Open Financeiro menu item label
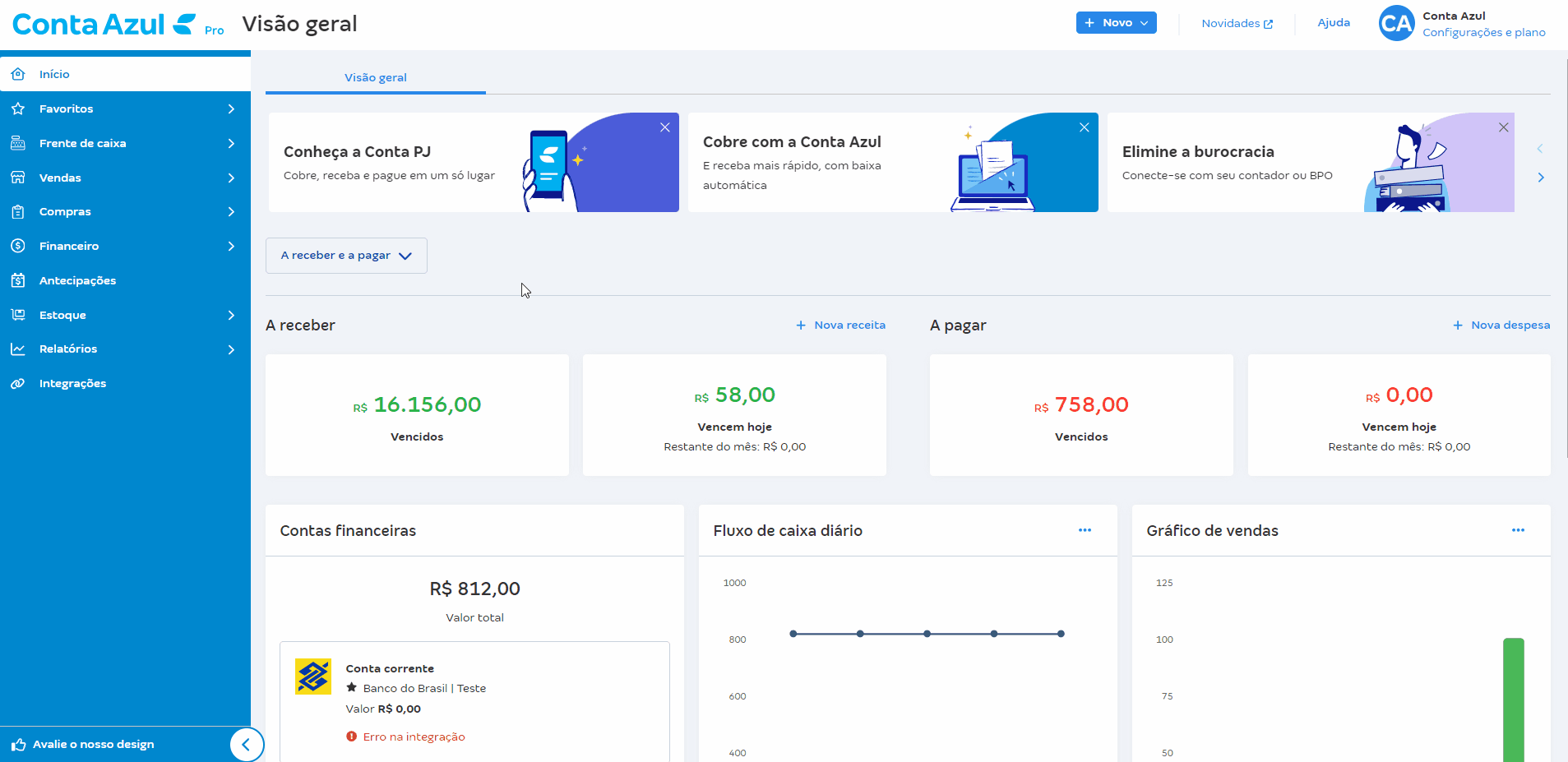This screenshot has height=762, width=1568. coord(69,246)
